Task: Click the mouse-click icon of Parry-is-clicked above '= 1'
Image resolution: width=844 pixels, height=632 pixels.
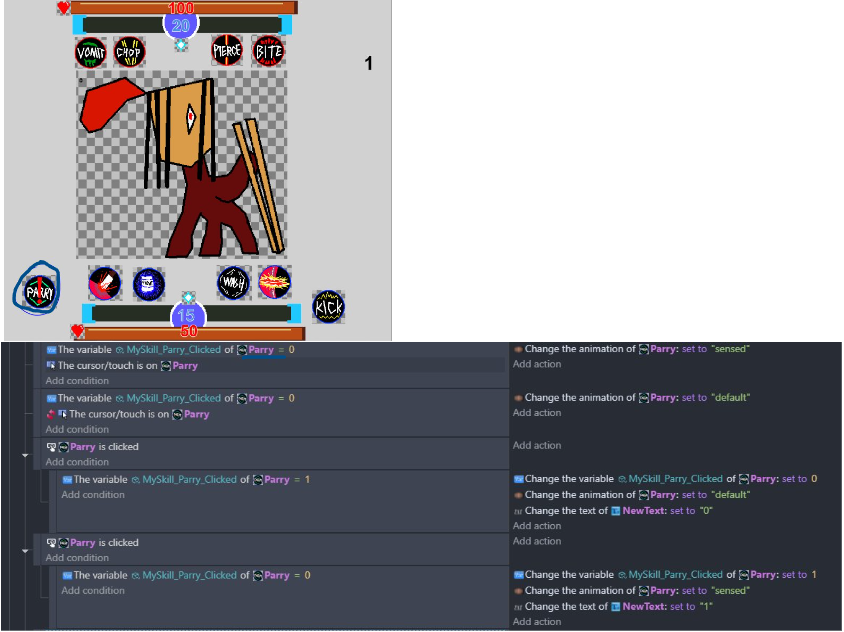Action: coord(51,447)
